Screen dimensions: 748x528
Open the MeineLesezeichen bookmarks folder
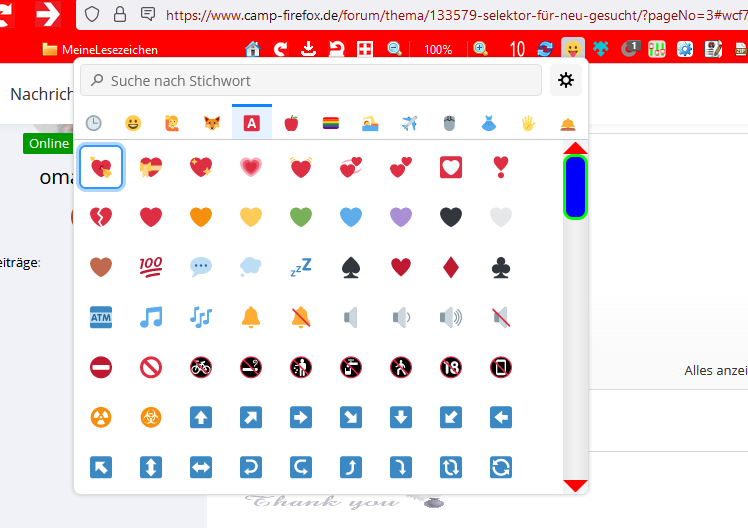[100, 49]
